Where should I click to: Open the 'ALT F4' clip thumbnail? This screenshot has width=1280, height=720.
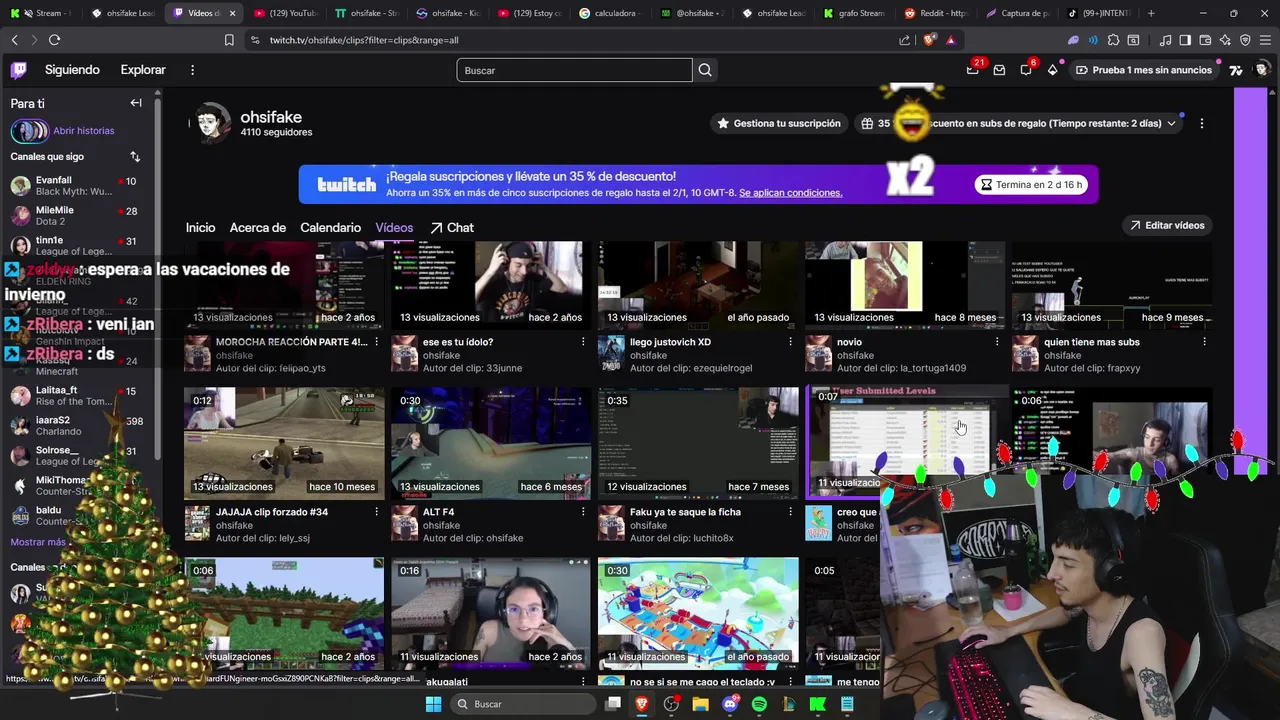pyautogui.click(x=491, y=443)
